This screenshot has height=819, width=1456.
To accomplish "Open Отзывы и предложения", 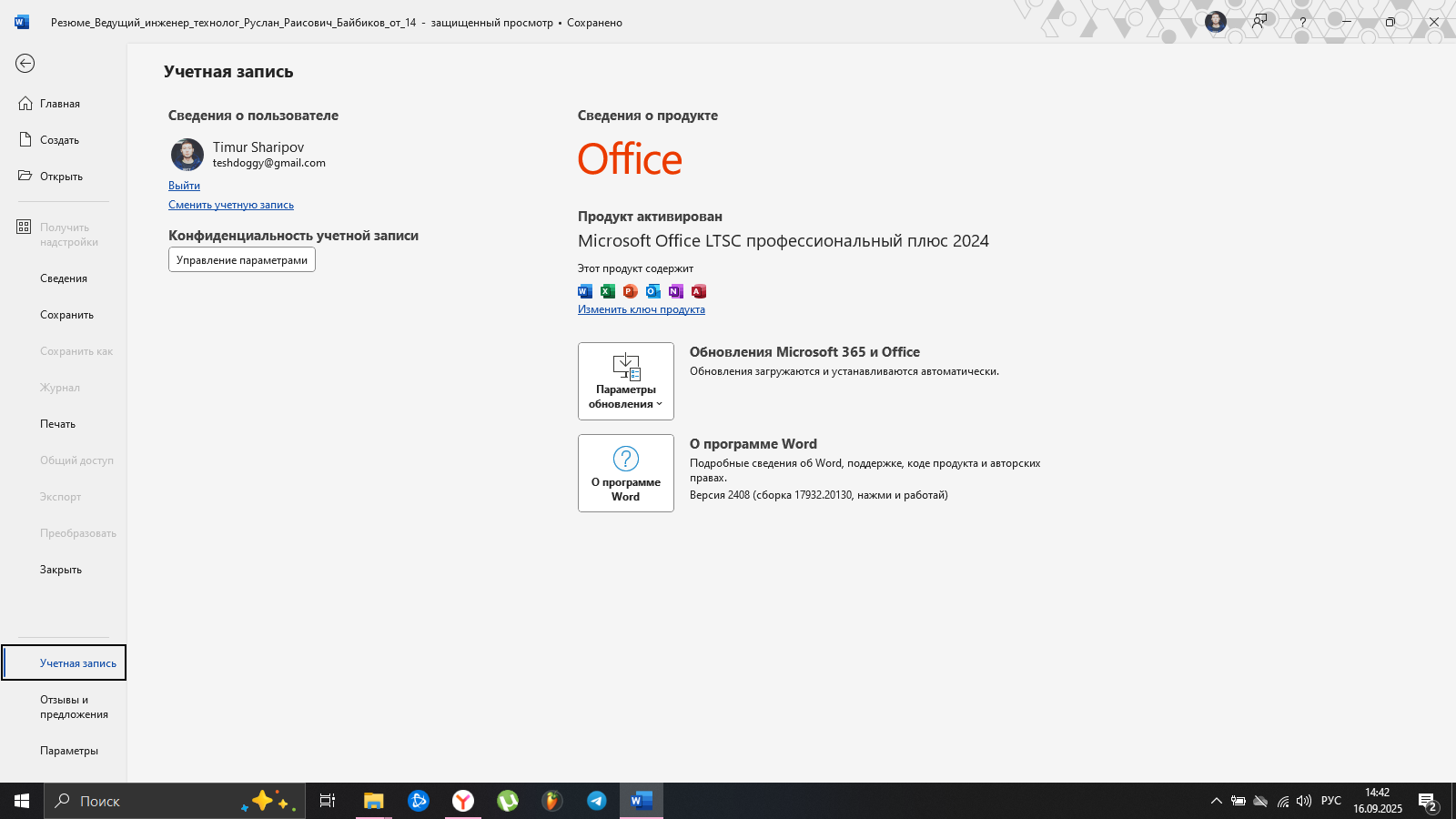I will (x=64, y=707).
